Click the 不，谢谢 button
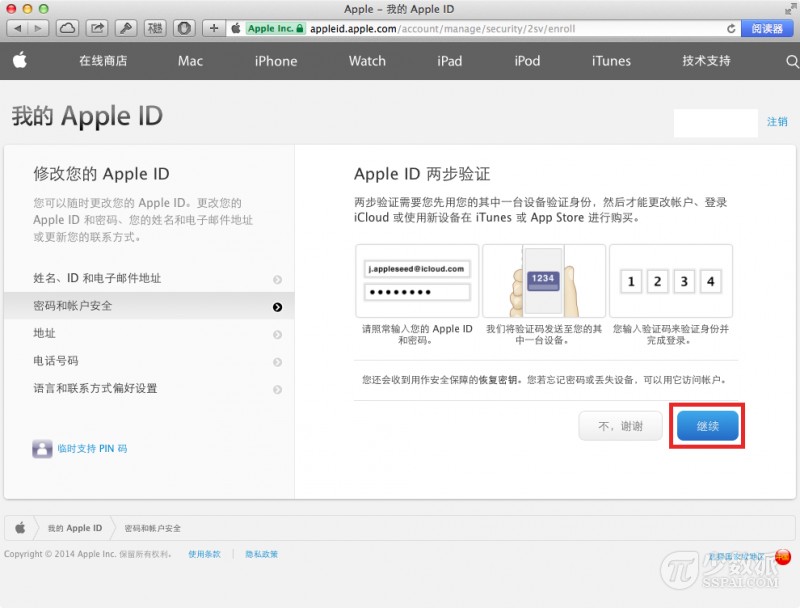Screen dimensions: 800x608 [x=620, y=426]
